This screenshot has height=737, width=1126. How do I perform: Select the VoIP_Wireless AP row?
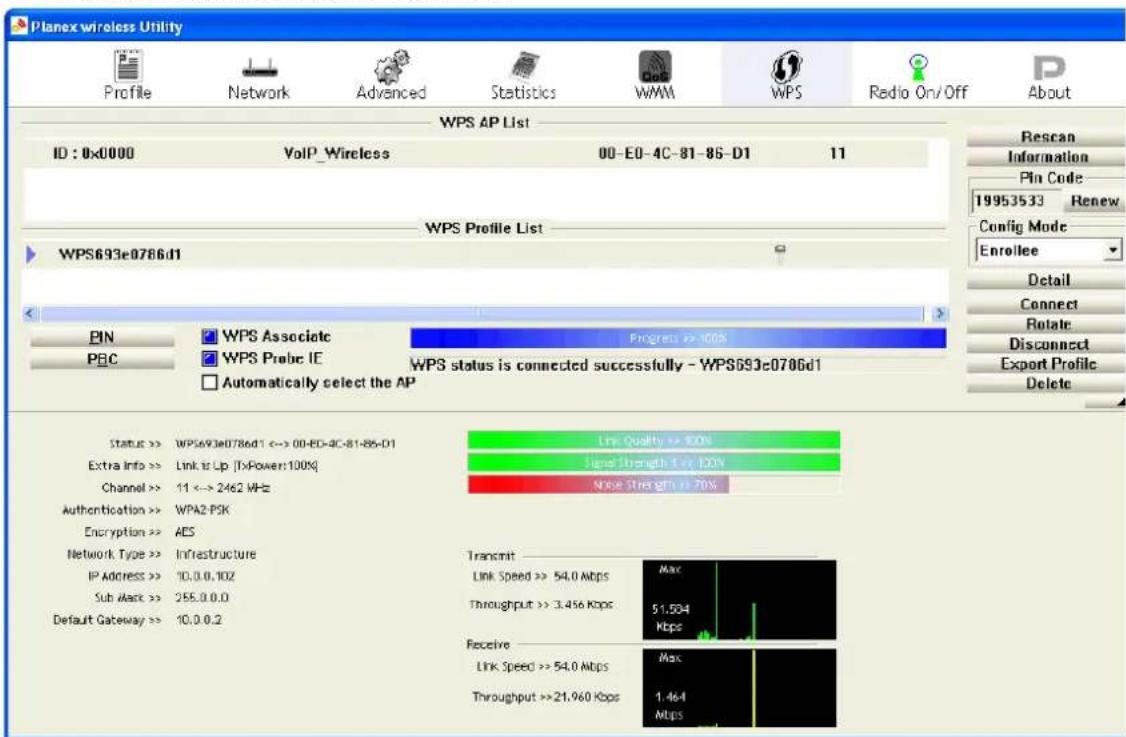click(475, 153)
